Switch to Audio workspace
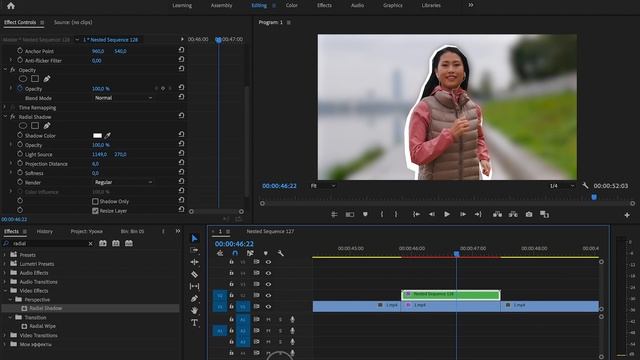The height and width of the screenshot is (360, 640). pos(357,5)
